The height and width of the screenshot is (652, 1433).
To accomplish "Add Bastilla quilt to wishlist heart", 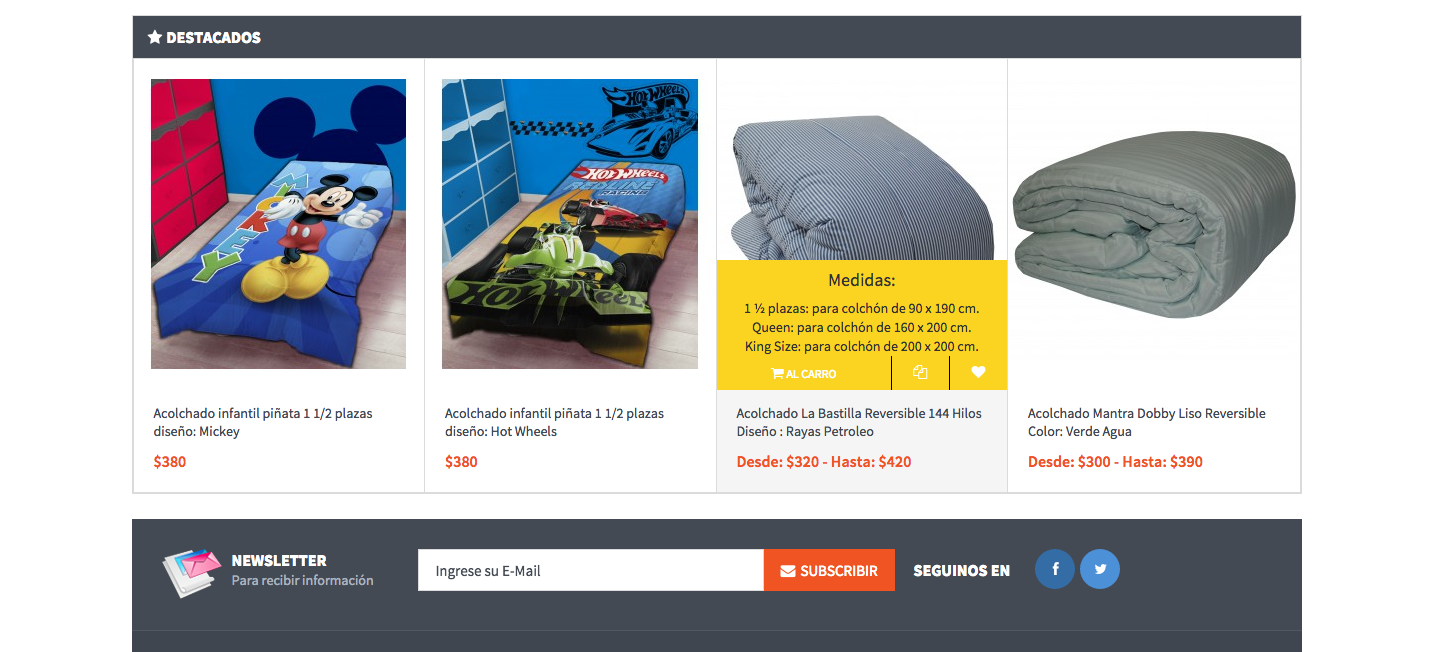I will coord(978,373).
